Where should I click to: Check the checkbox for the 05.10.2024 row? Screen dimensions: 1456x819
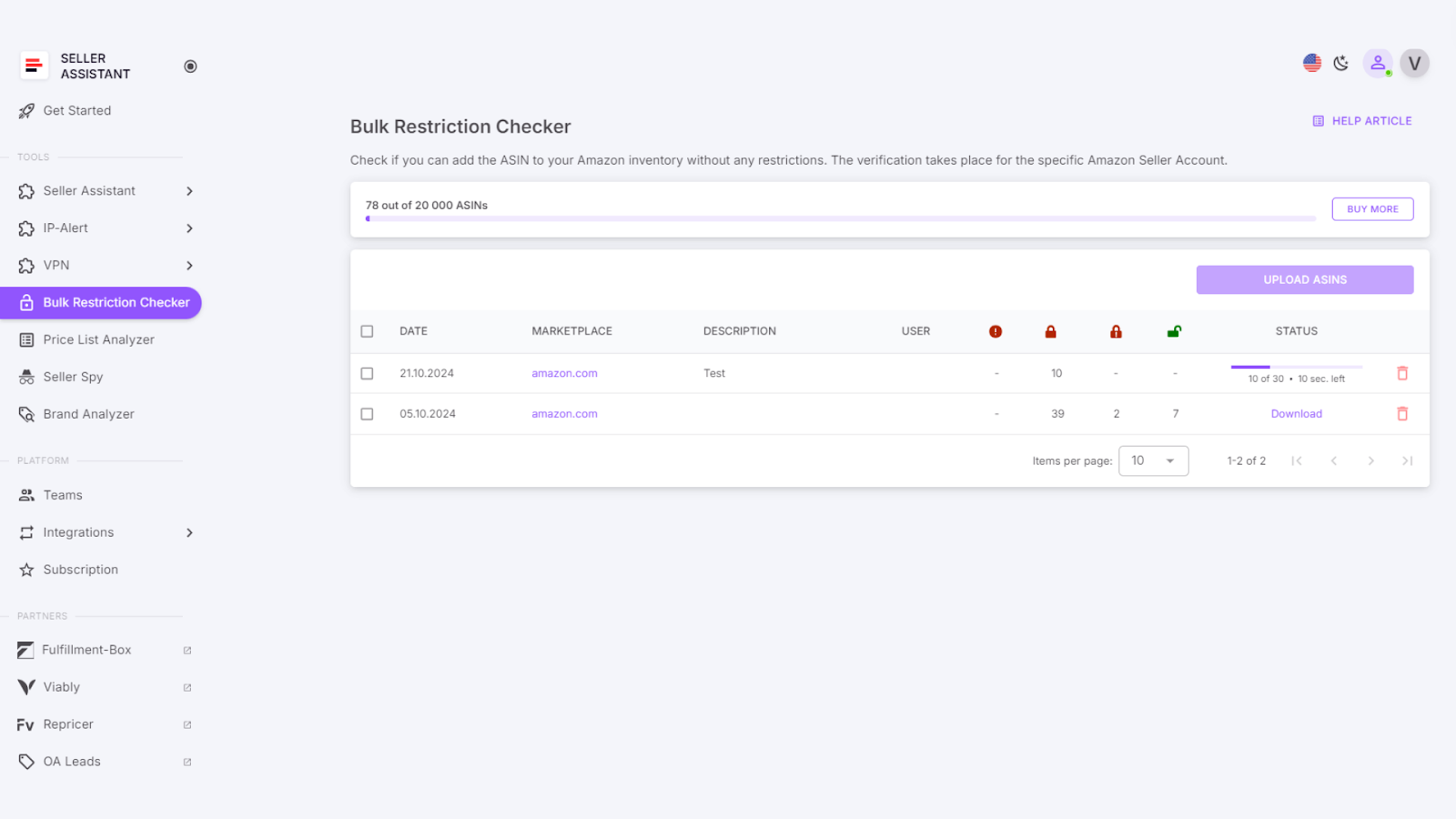pyautogui.click(x=368, y=413)
